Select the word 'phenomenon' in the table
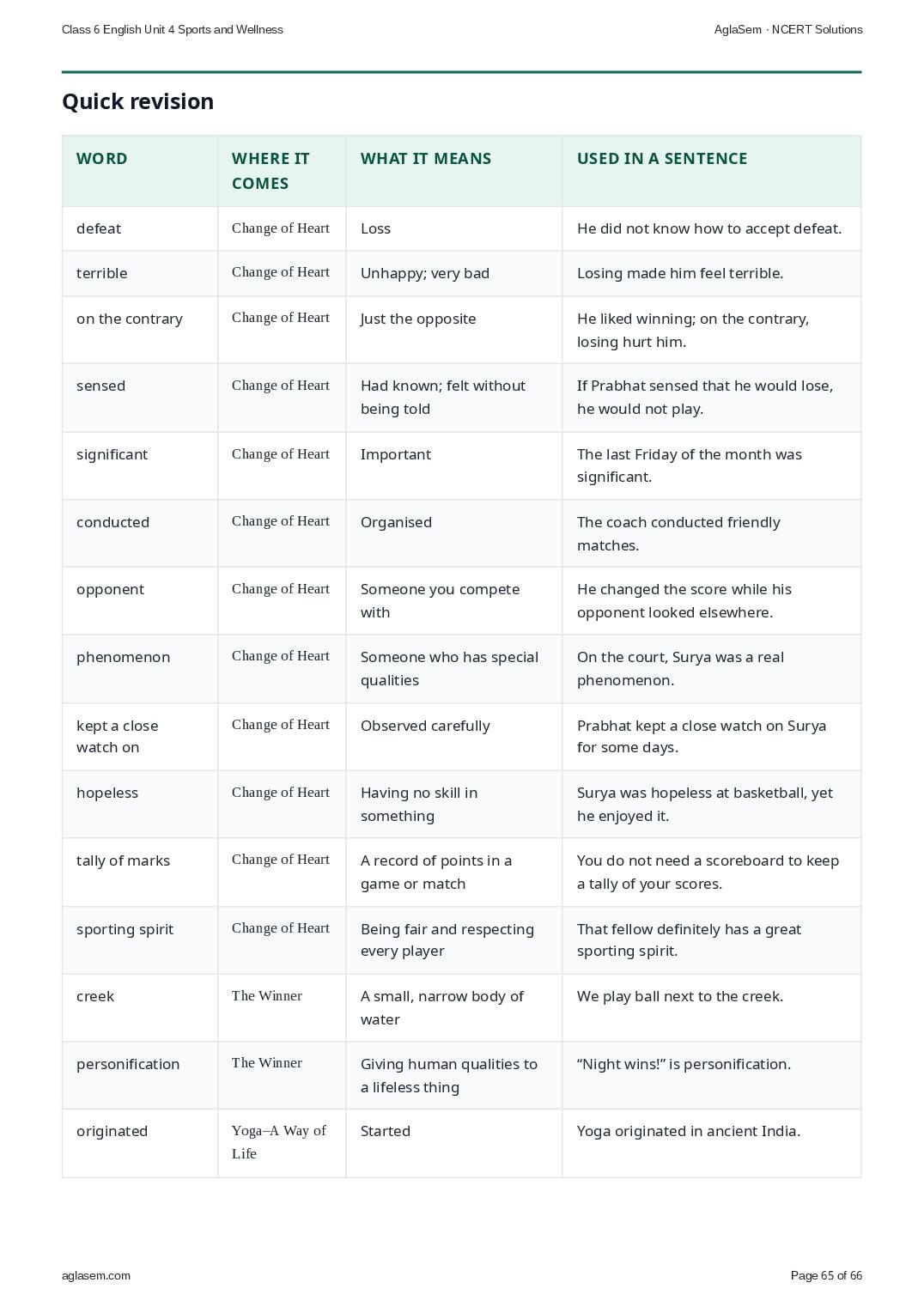 coord(123,657)
